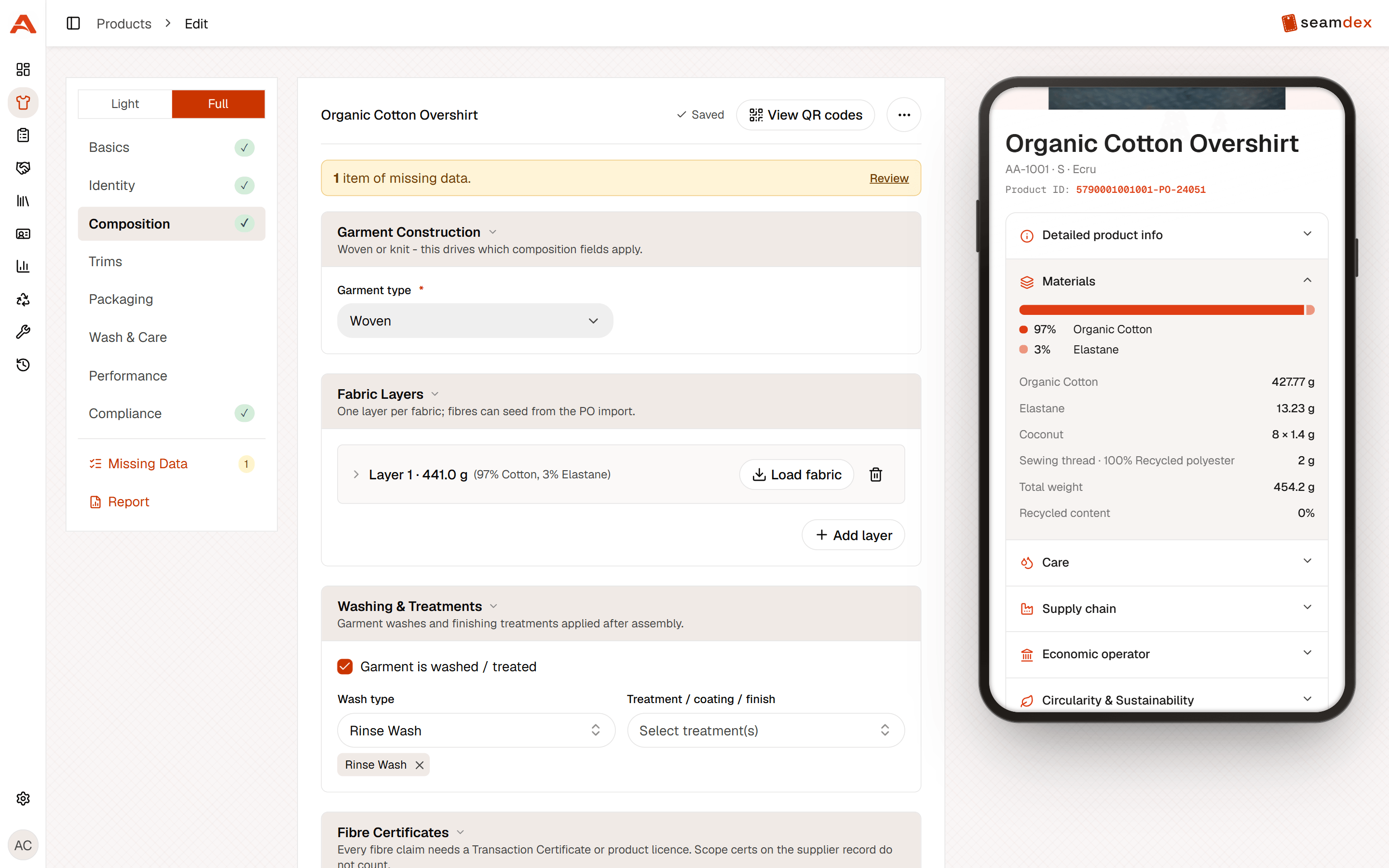Click the product image in phone preview
The height and width of the screenshot is (868, 1389).
click(x=1167, y=98)
